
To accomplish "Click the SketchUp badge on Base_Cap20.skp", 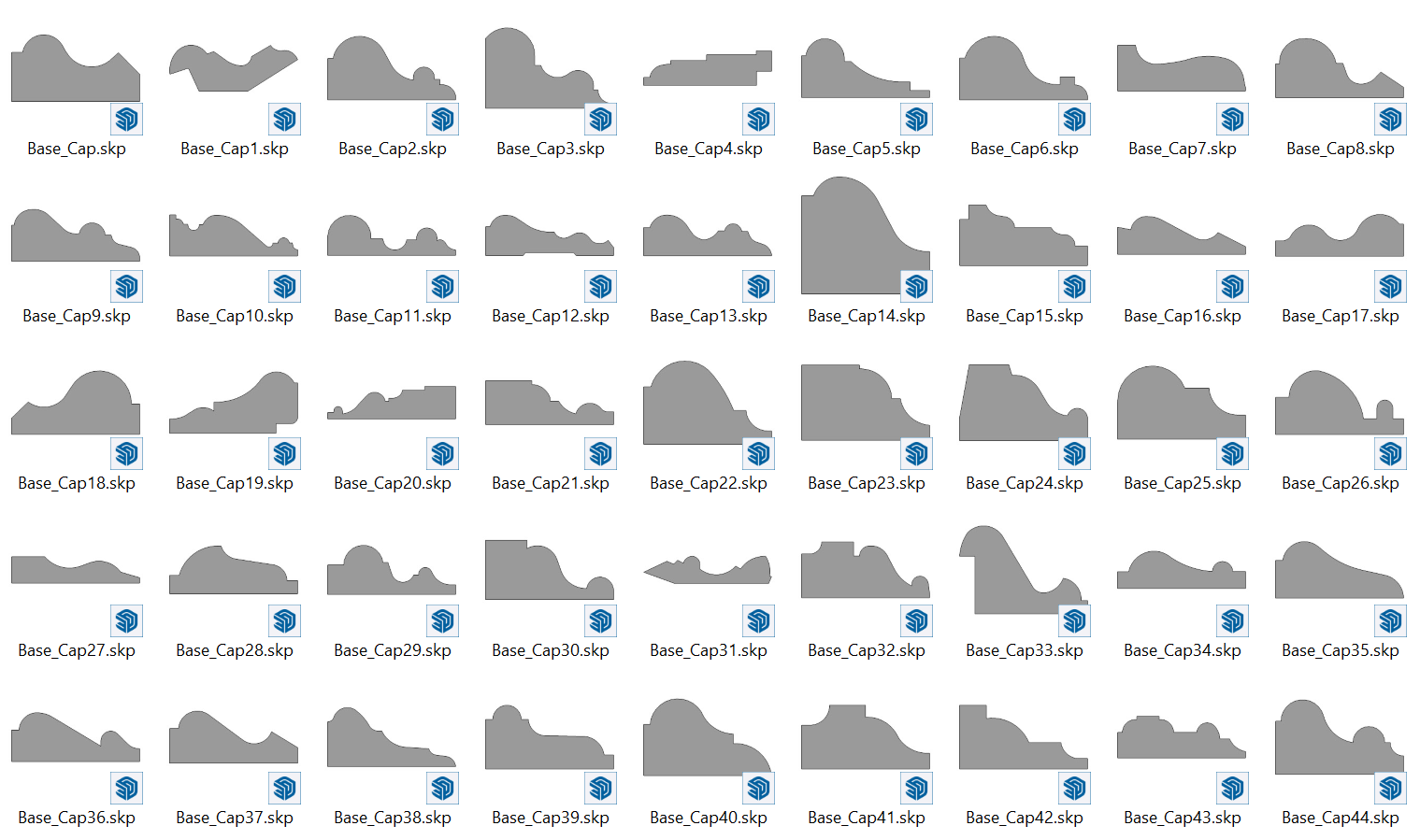I will 443,453.
